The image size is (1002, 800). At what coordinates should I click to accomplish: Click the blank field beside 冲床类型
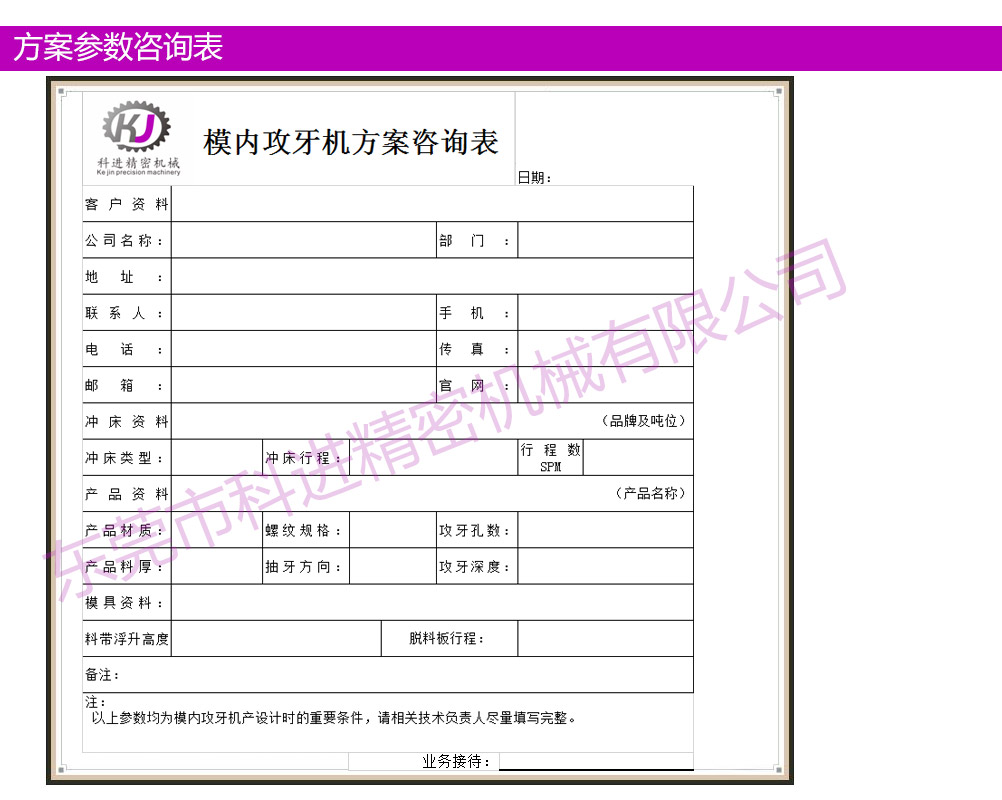tap(217, 458)
